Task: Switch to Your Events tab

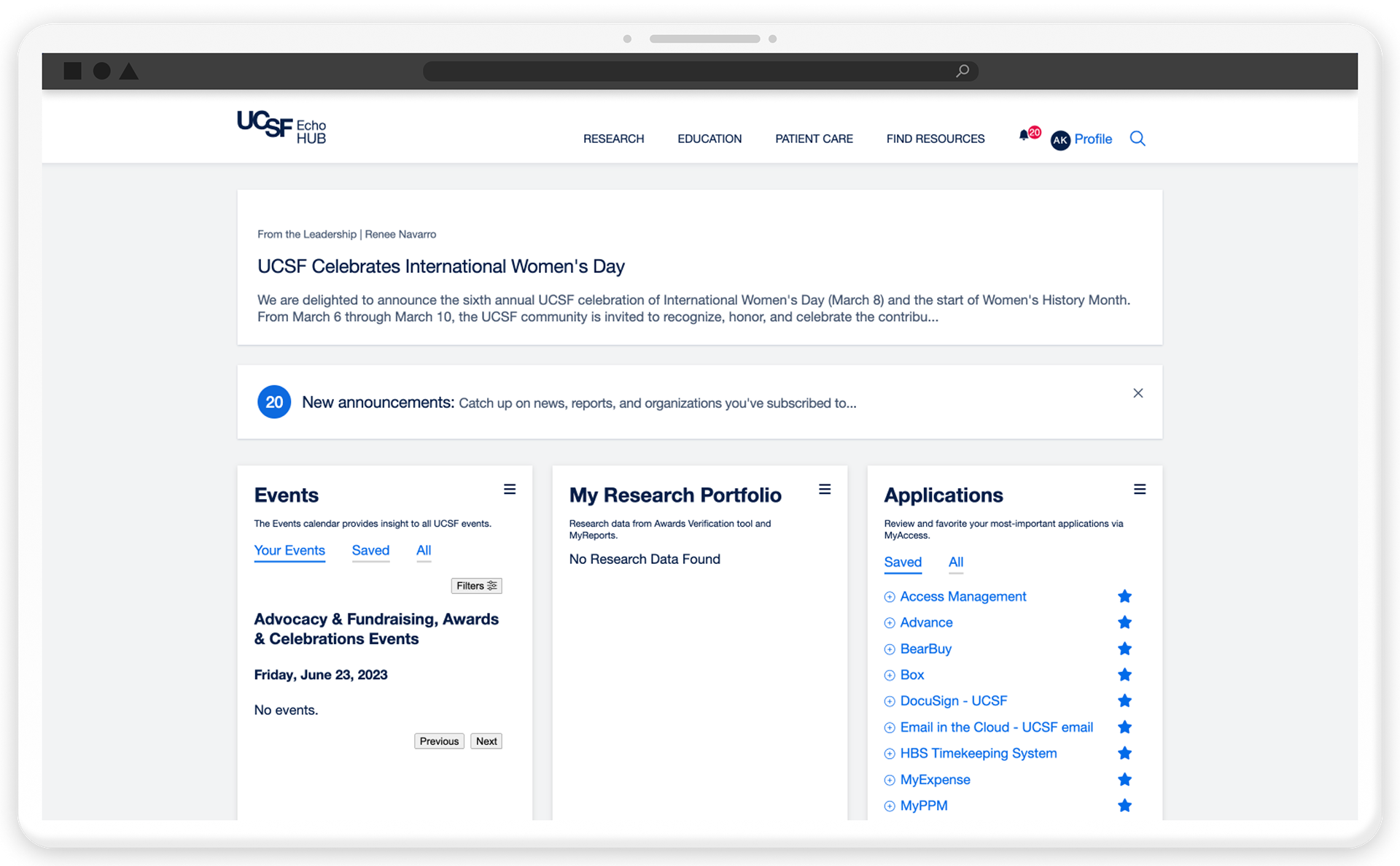Action: [289, 551]
